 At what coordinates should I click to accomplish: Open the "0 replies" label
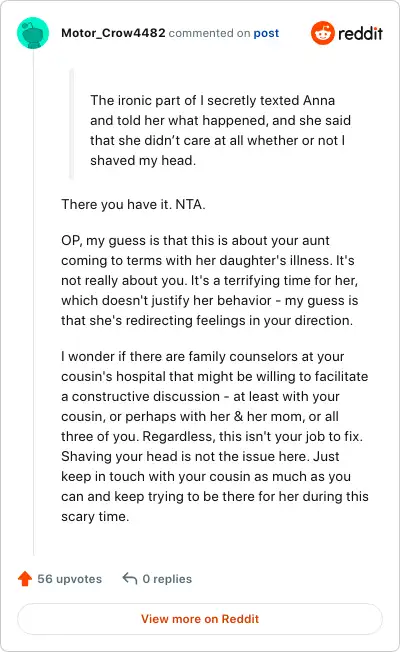[167, 579]
